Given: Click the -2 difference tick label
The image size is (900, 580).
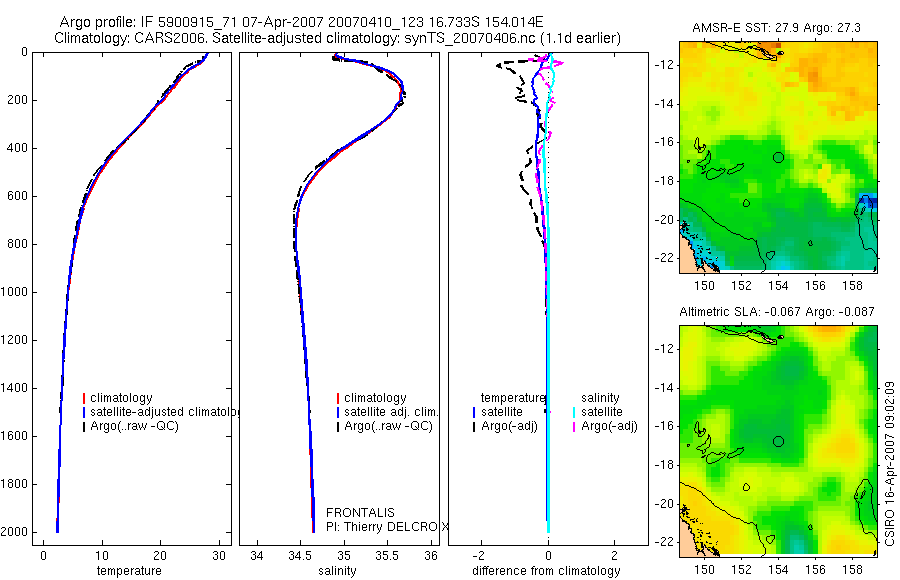Looking at the screenshot, I should [x=481, y=556].
